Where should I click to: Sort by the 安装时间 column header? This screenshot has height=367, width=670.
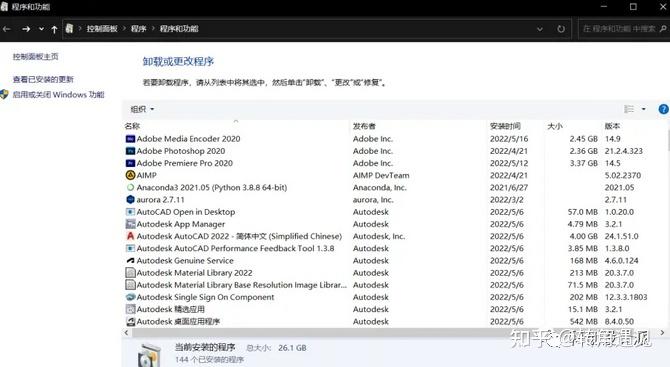505,126
